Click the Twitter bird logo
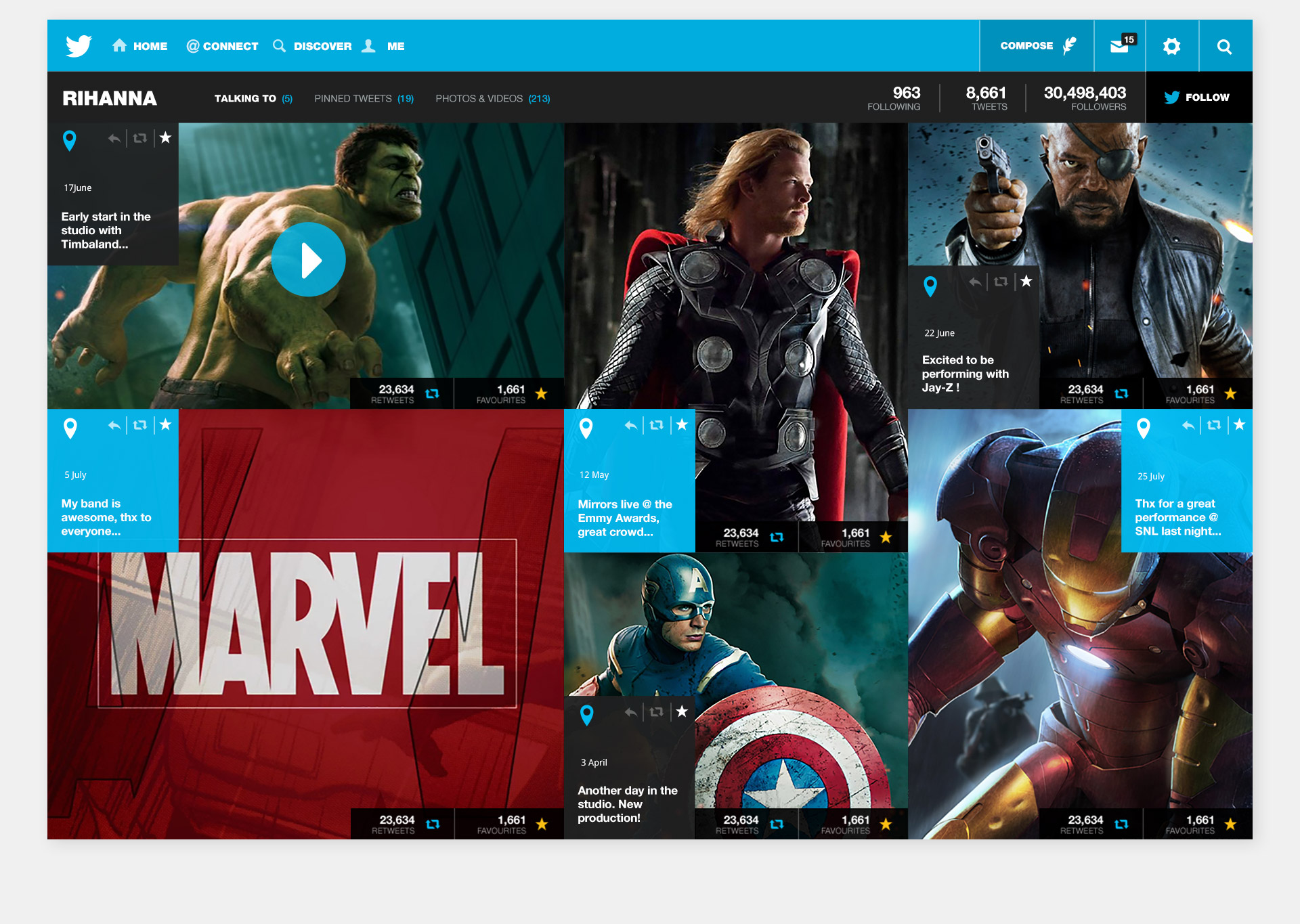 point(79,46)
